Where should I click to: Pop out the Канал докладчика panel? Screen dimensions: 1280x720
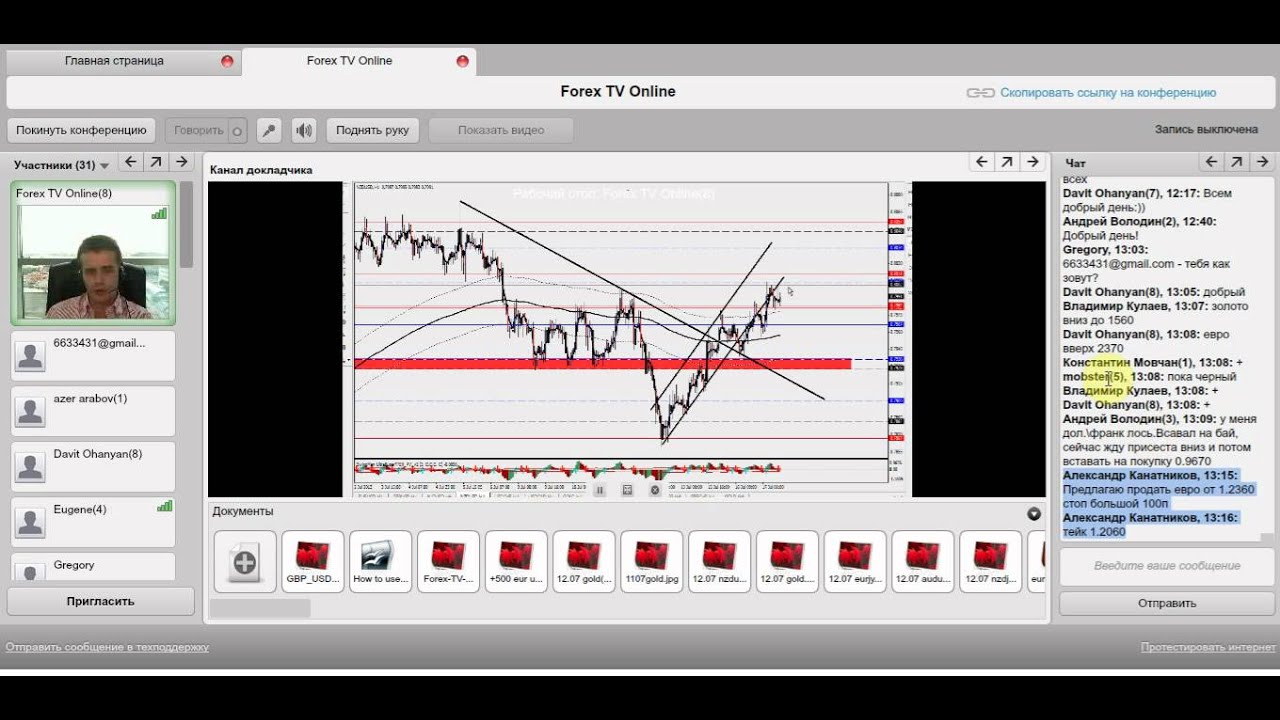pyautogui.click(x=1007, y=162)
